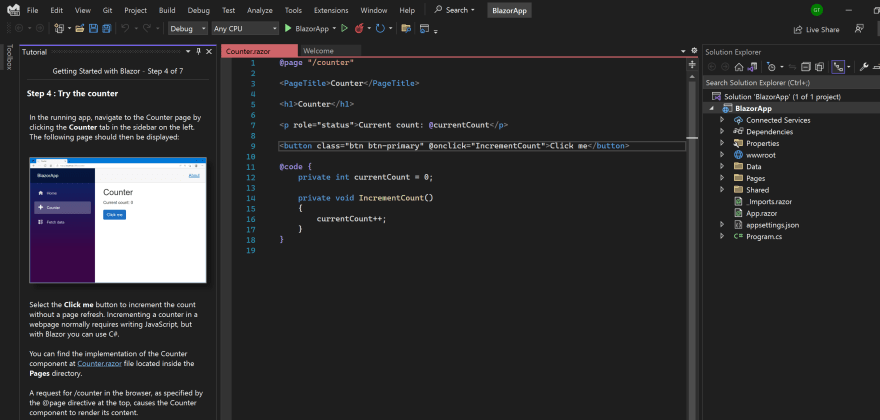Viewport: 880px width, 420px height.
Task: Click the Search Solution Explorer field
Action: pos(791,83)
